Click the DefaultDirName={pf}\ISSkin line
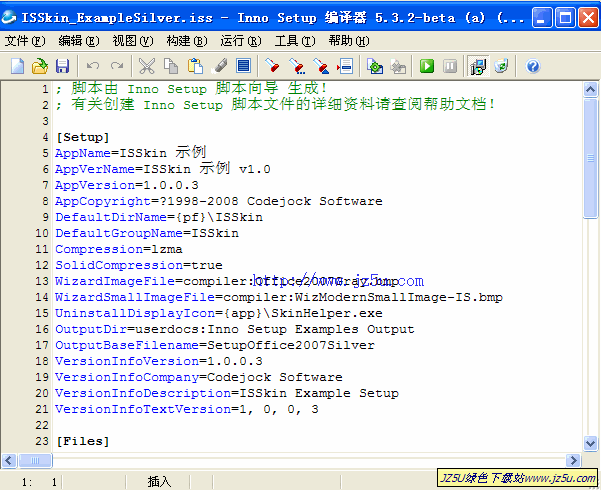This screenshot has width=601, height=490. pos(159,217)
